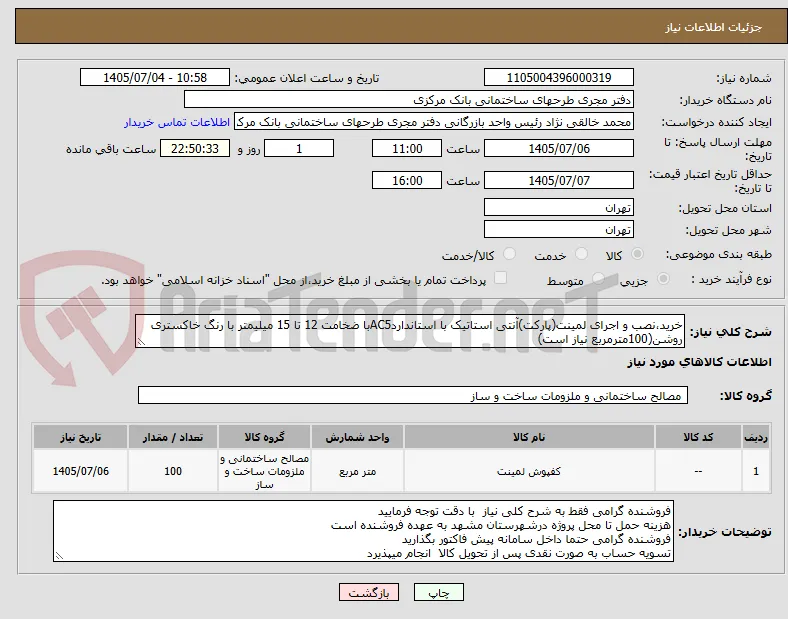Click the quantity 100 cell

pyautogui.click(x=173, y=471)
